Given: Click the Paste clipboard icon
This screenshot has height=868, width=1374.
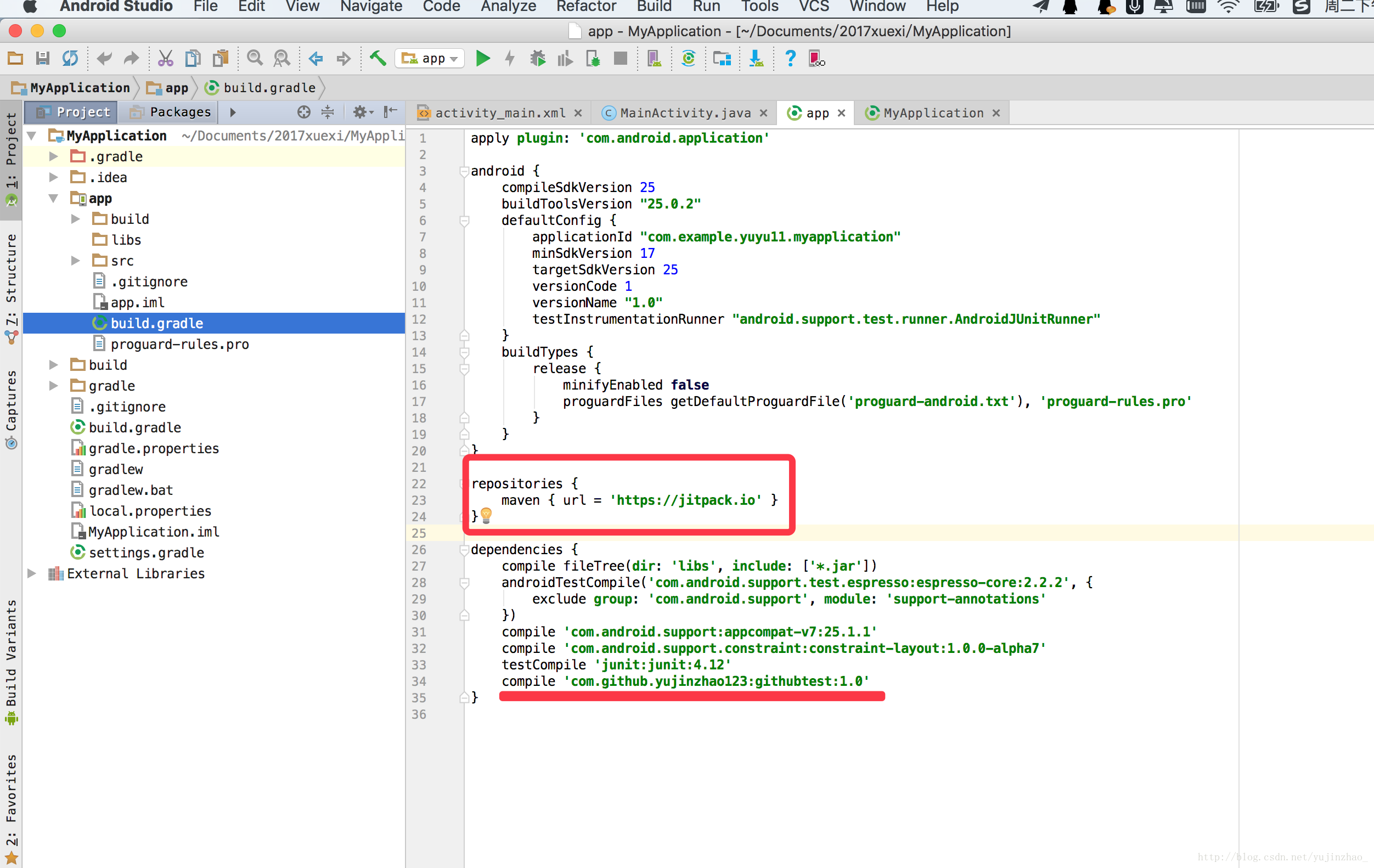Looking at the screenshot, I should pyautogui.click(x=220, y=58).
